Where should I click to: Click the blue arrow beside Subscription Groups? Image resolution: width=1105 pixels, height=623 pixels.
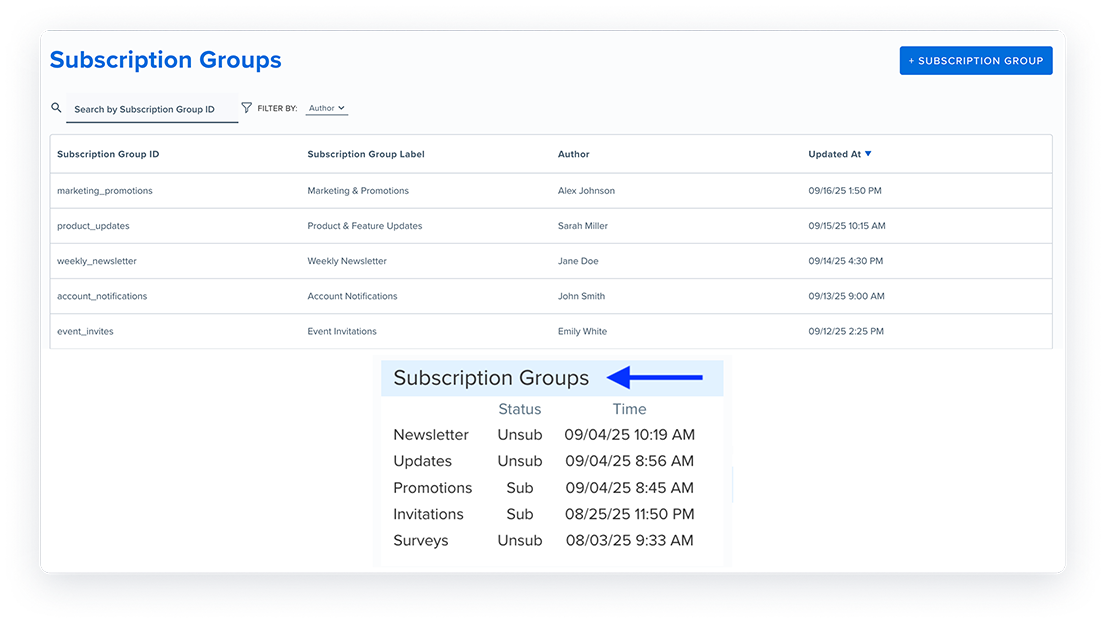click(655, 378)
